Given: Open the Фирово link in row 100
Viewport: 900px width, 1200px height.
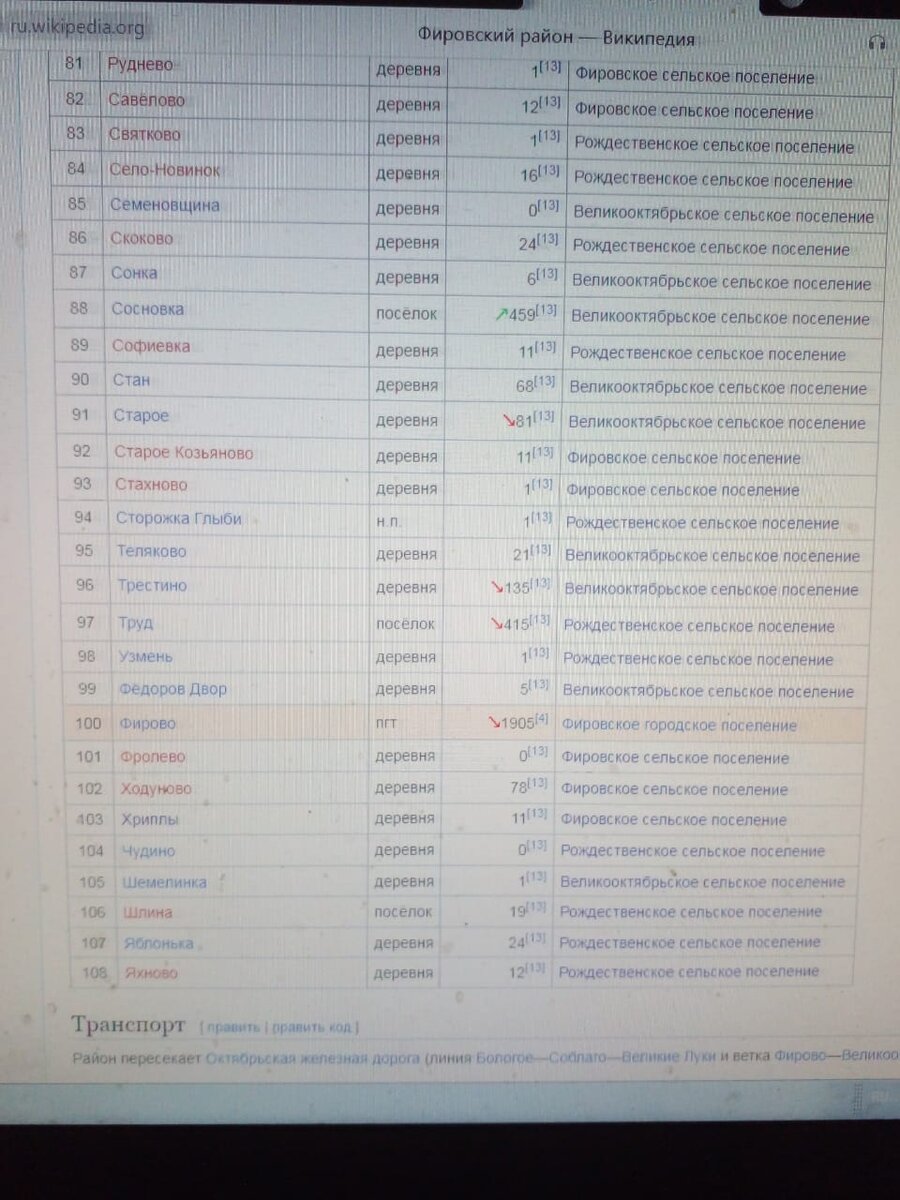Looking at the screenshot, I should 149,722.
